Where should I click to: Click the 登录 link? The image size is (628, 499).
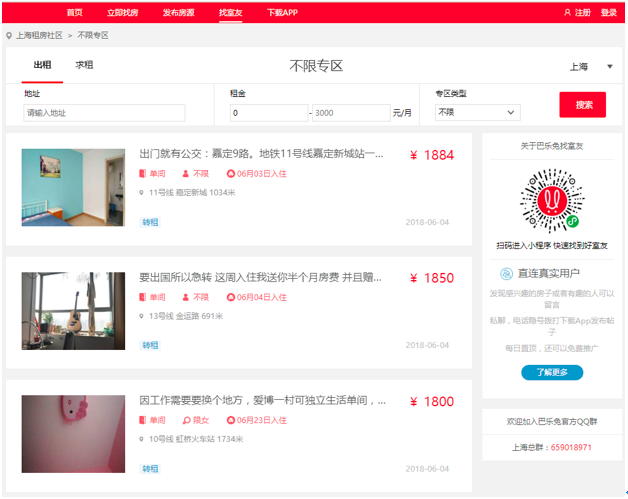point(609,12)
